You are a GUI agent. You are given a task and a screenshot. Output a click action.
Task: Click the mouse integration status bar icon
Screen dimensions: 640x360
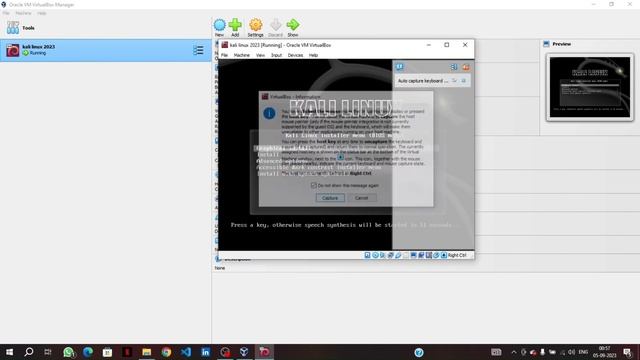point(436,255)
